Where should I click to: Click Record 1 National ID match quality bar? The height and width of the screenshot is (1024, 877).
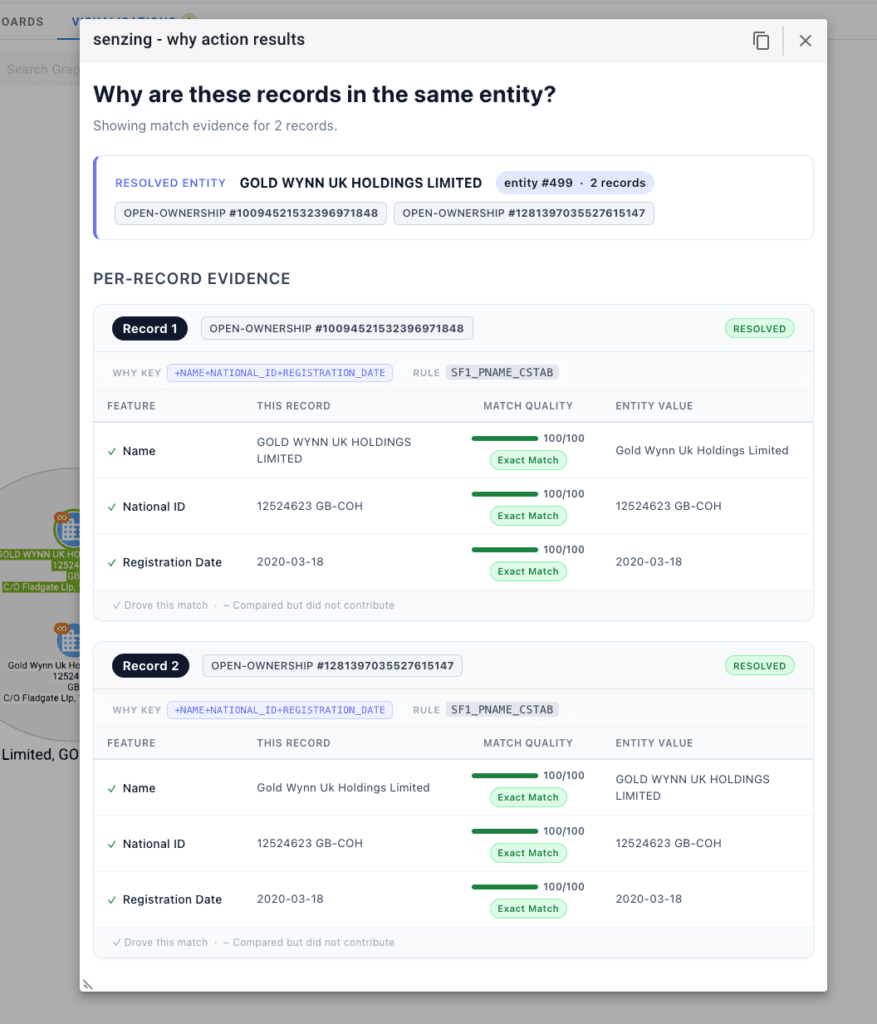pyautogui.click(x=505, y=494)
